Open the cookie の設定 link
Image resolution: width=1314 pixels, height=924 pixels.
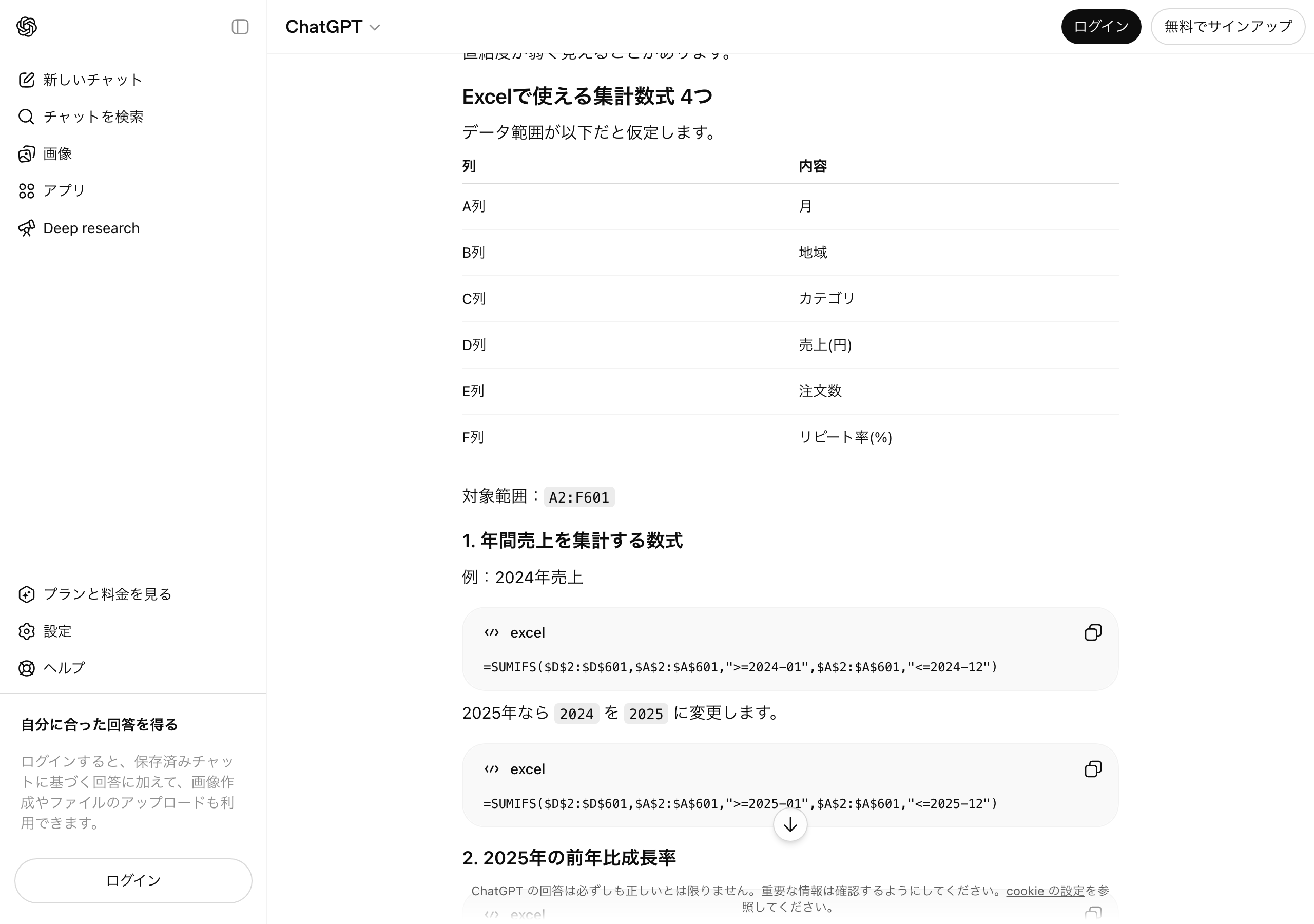[x=1045, y=891]
